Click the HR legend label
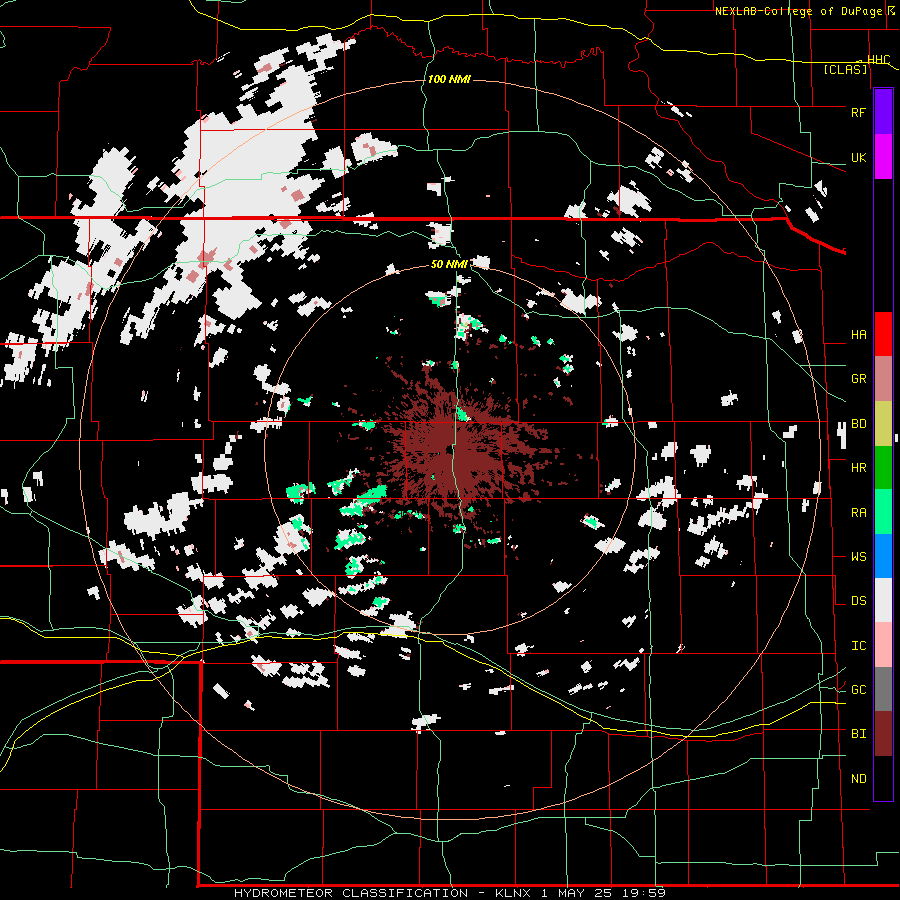 tap(858, 467)
